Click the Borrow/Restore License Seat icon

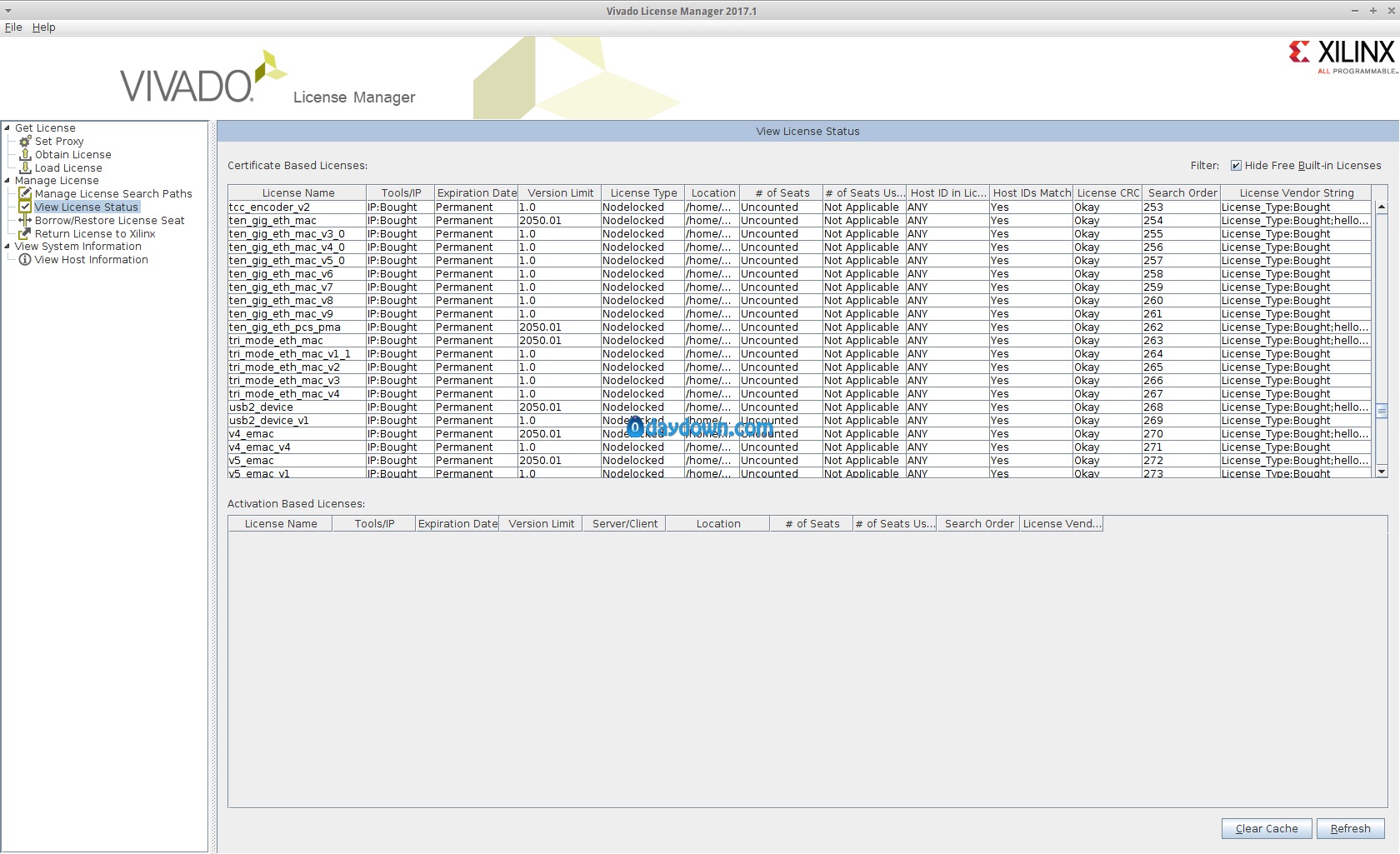coord(25,221)
